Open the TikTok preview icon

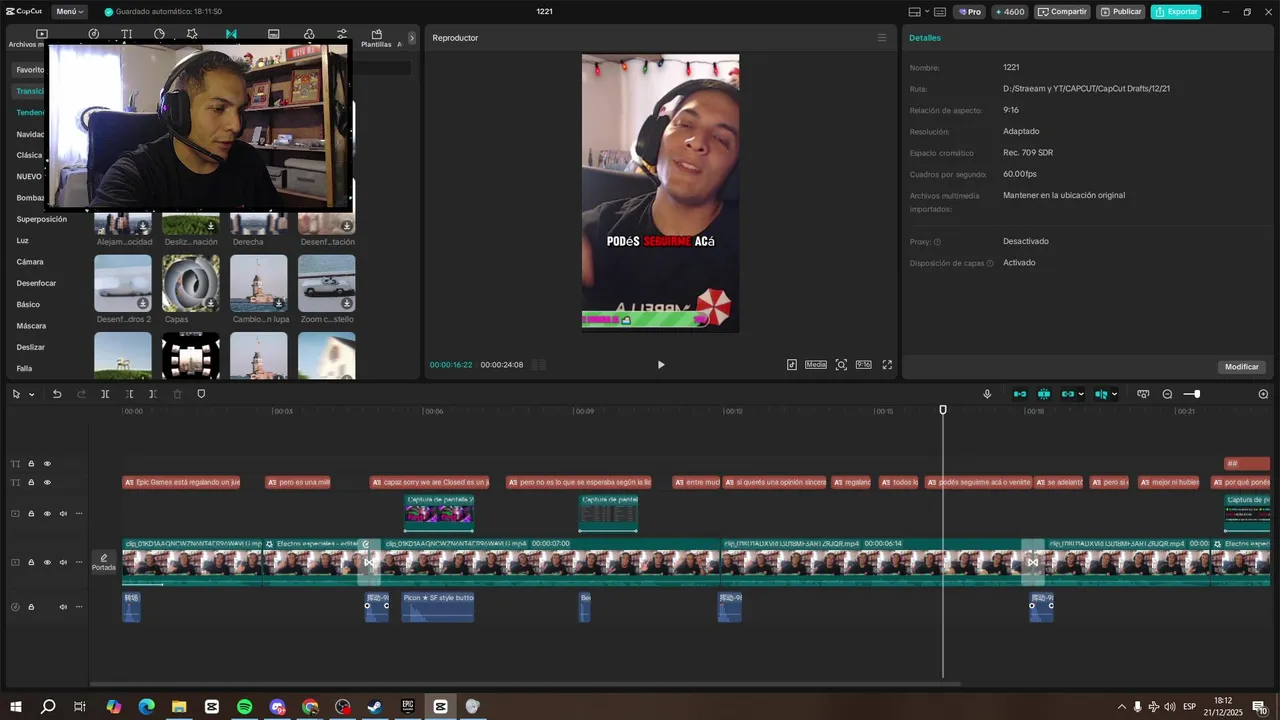[792, 365]
